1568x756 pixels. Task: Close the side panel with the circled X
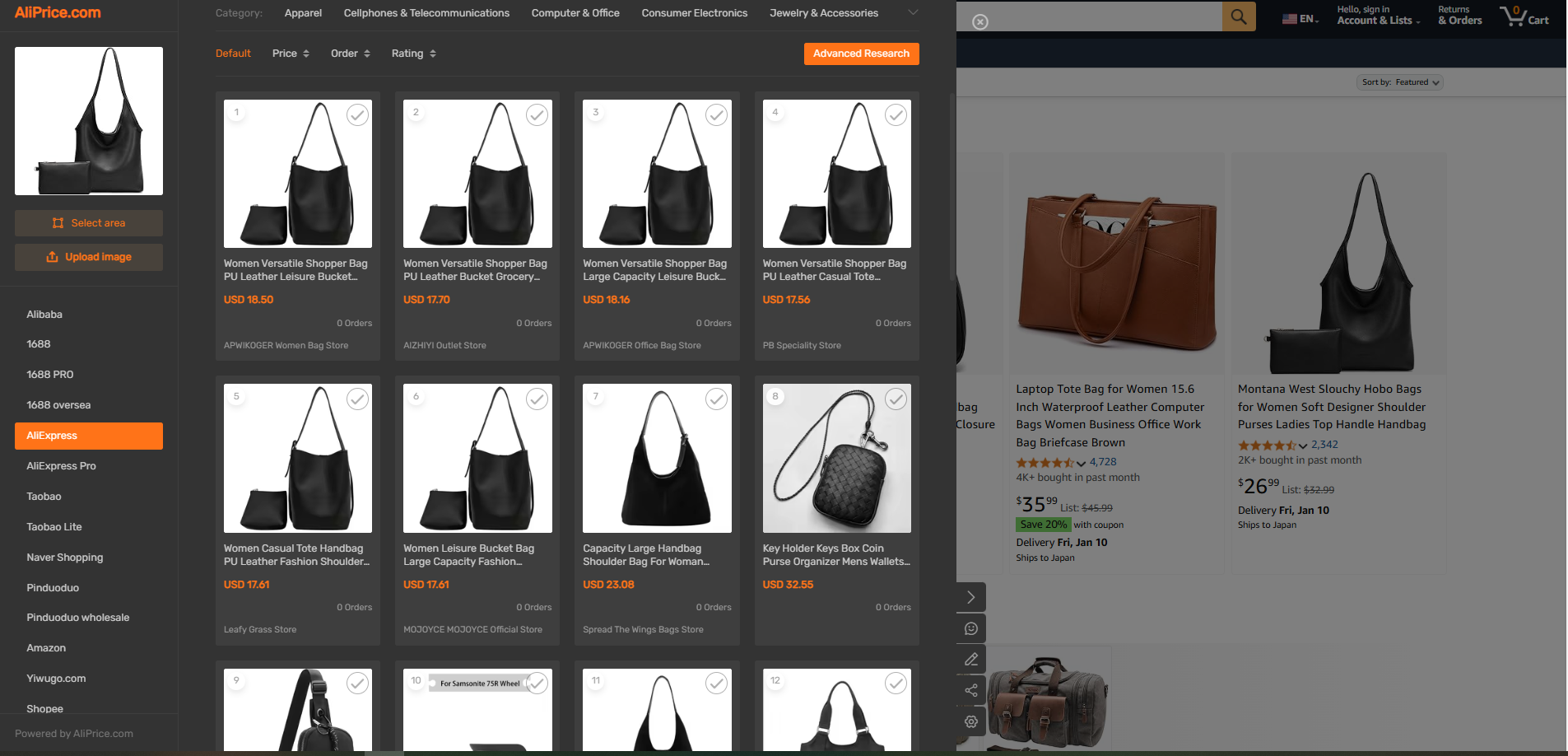pyautogui.click(x=980, y=22)
